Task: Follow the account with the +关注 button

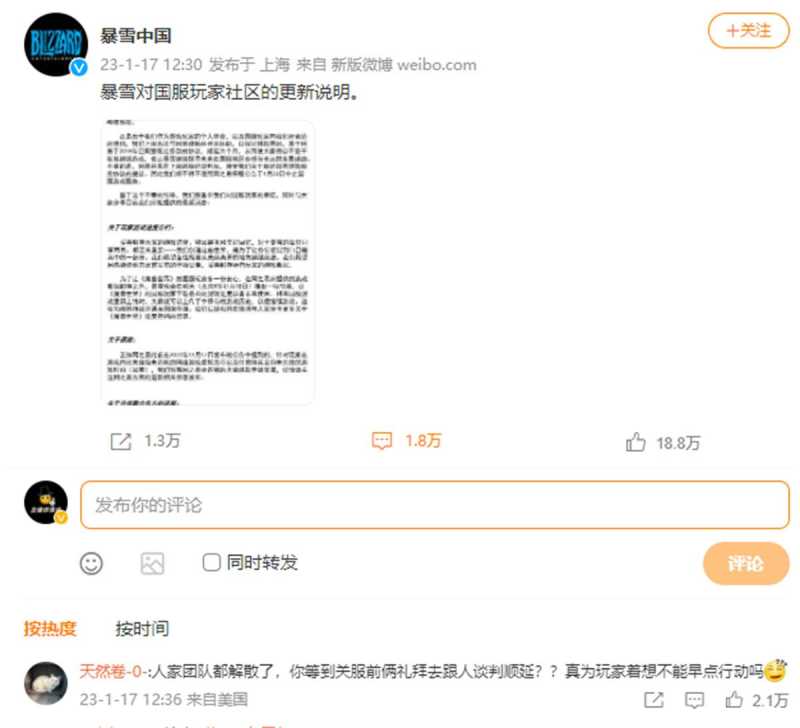Action: pos(748,31)
